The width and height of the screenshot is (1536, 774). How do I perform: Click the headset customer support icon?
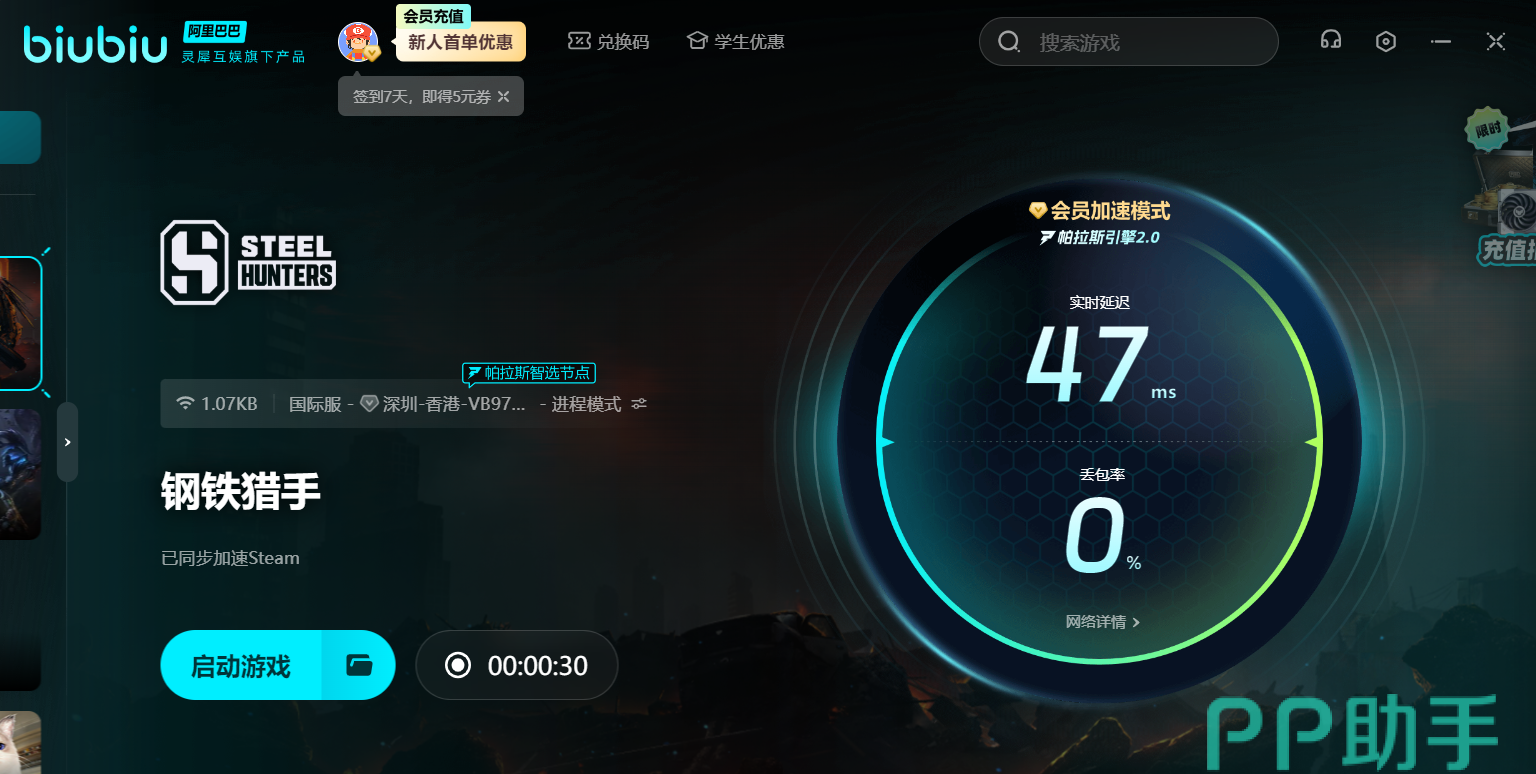pyautogui.click(x=1330, y=41)
